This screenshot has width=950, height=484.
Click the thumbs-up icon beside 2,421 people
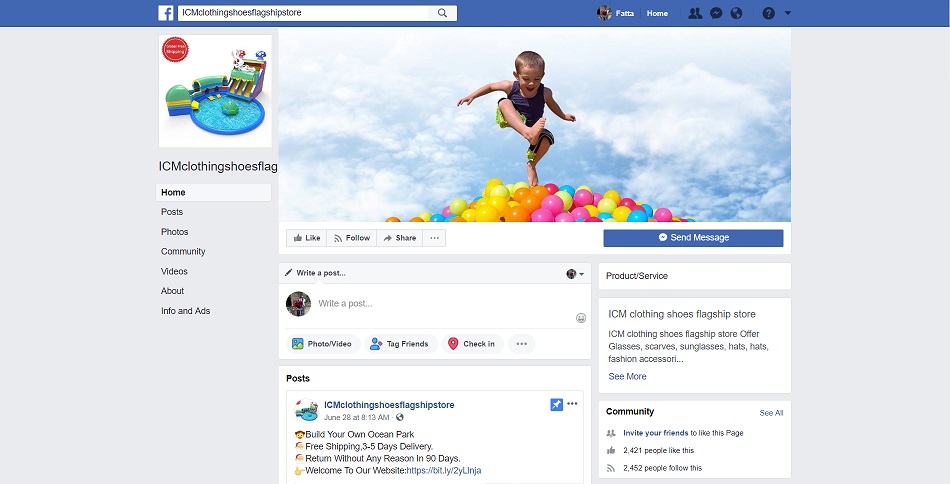(611, 451)
